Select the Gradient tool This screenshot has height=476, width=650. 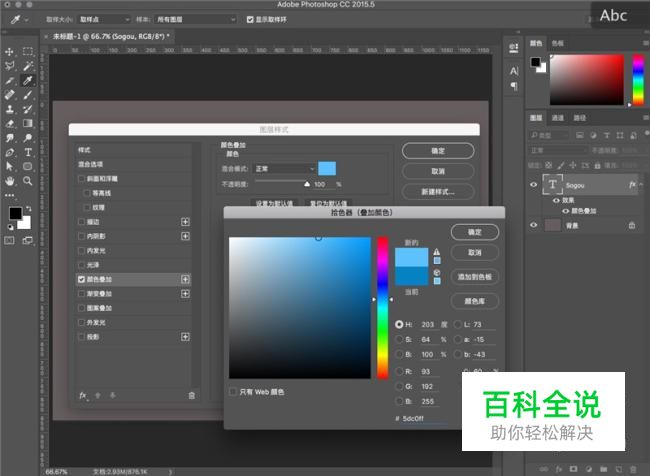(28, 124)
